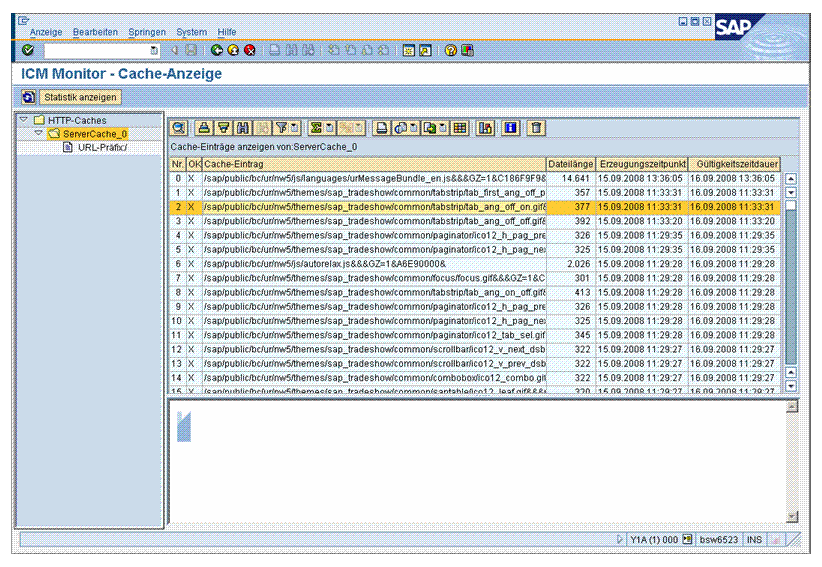Click the Print icon in the table toolbar

382,128
